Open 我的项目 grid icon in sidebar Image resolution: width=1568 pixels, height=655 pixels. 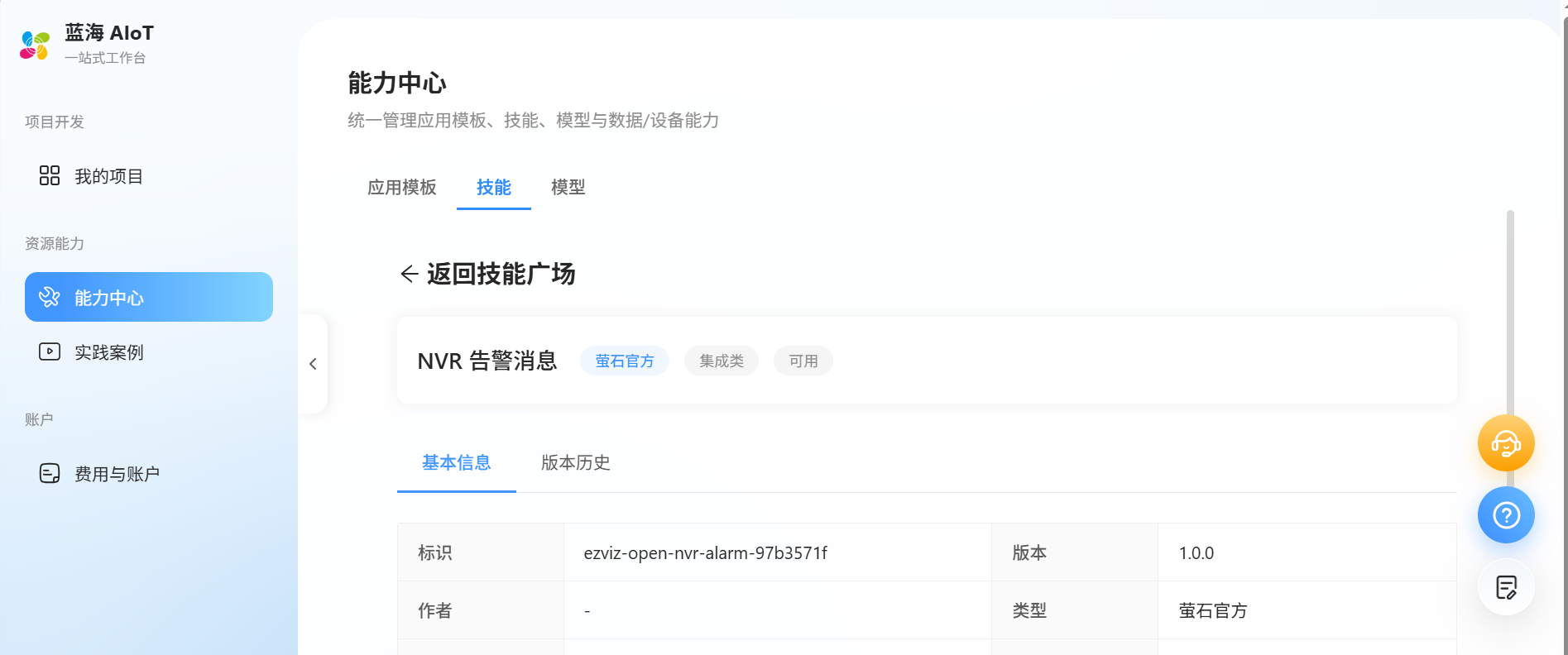click(x=50, y=175)
